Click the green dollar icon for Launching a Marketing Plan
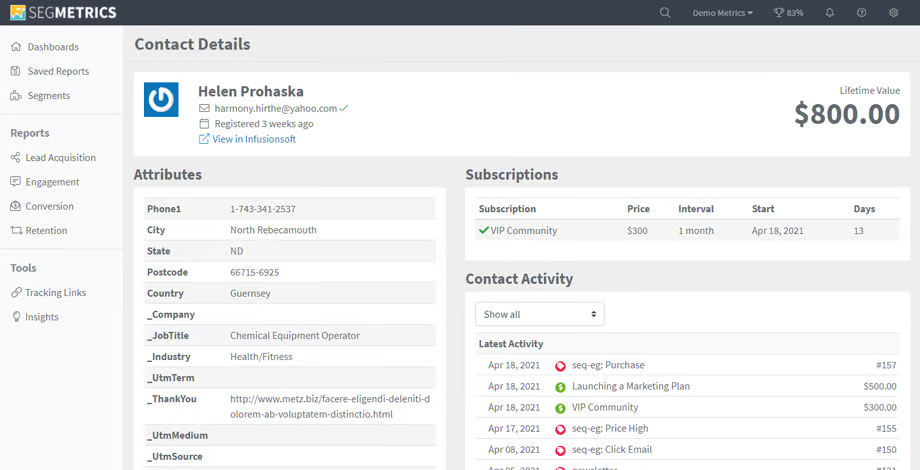Screen dimensions: 920x470 pos(560,387)
